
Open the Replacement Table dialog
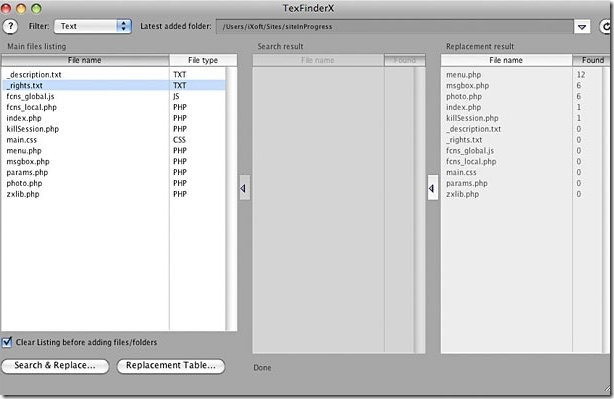pos(171,366)
